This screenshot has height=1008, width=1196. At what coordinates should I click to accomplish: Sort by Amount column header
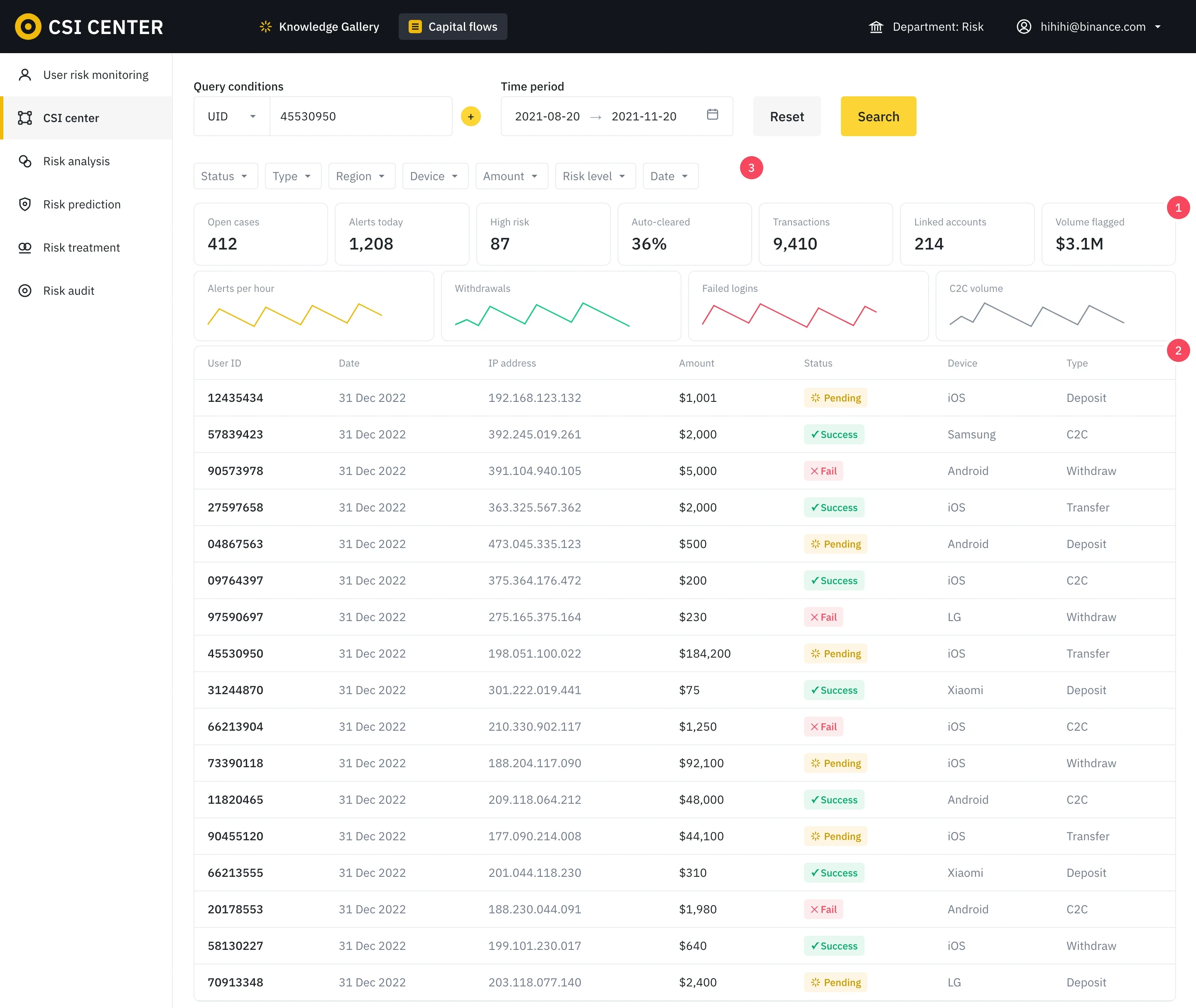(x=696, y=363)
